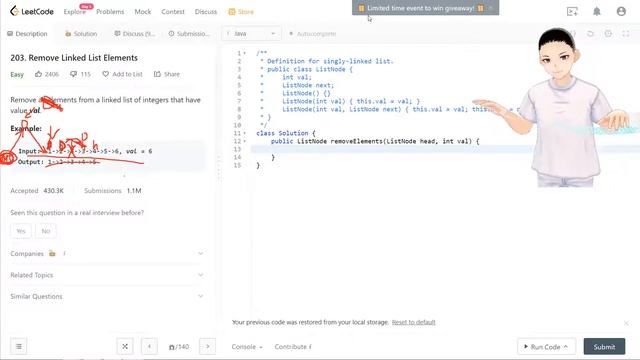Fold the comment block at line 1

tap(244, 53)
